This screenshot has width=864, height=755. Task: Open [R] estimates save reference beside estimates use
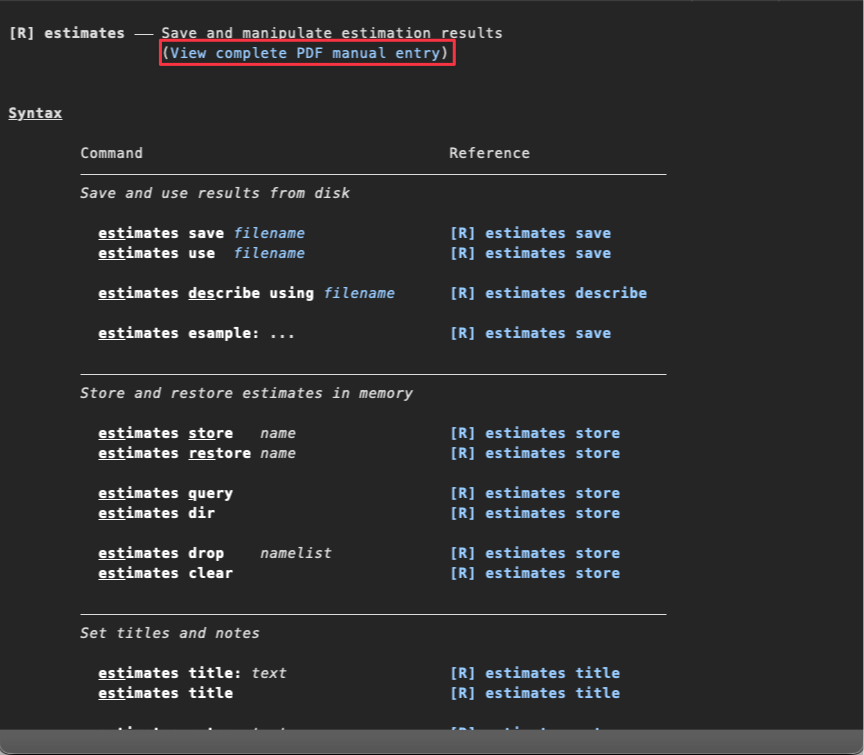[530, 253]
